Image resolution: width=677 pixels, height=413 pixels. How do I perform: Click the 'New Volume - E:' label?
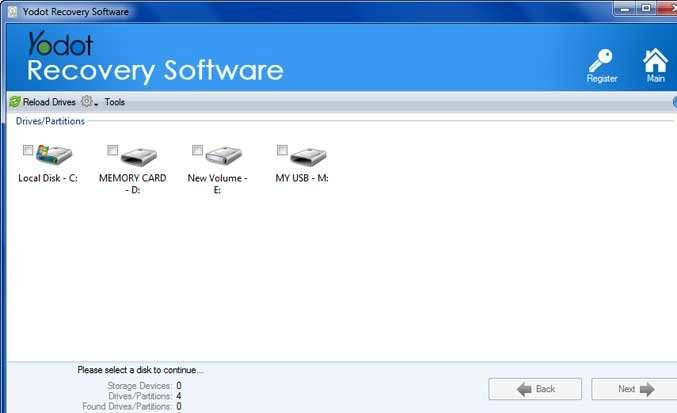pyautogui.click(x=217, y=184)
